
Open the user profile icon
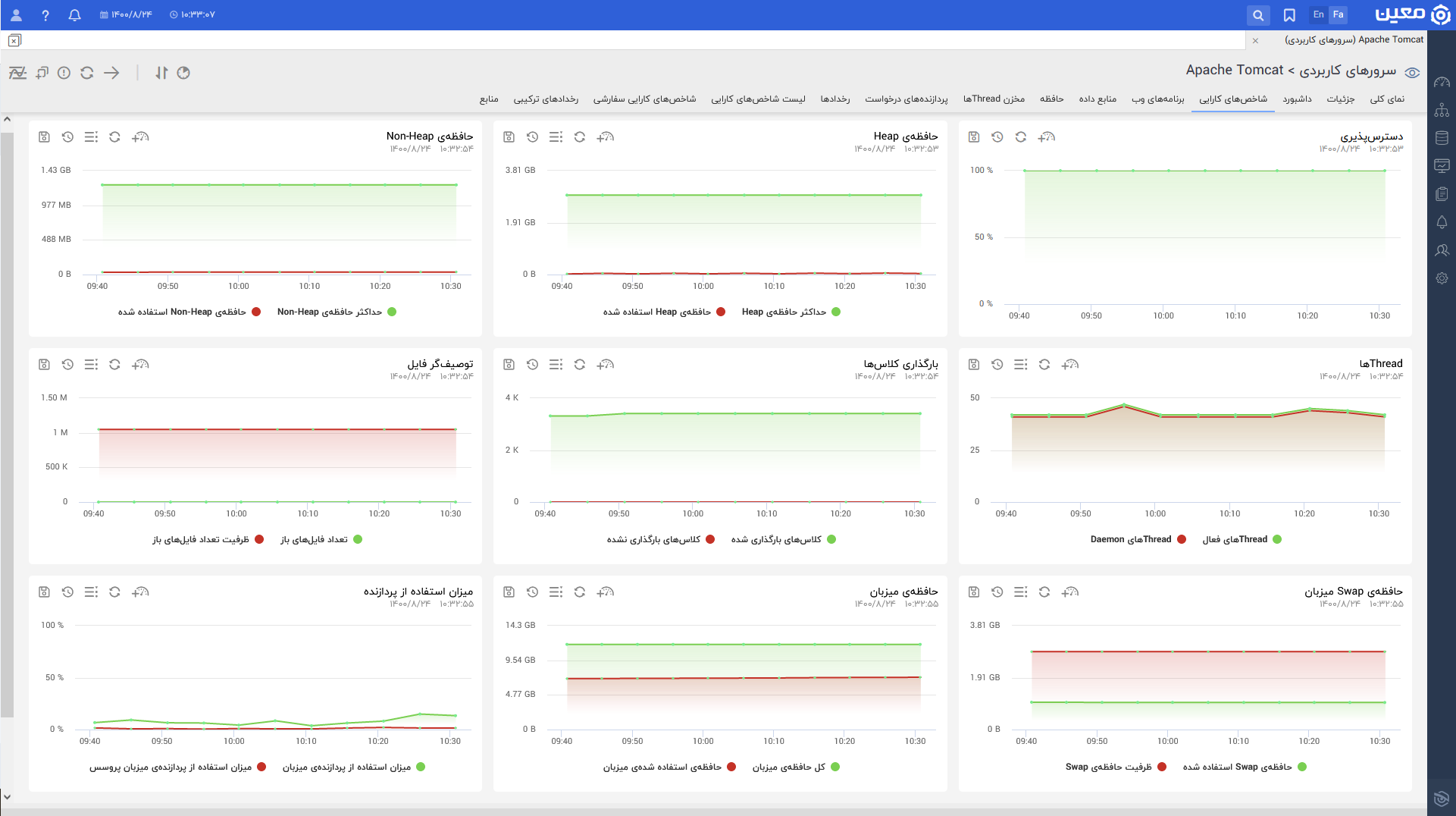(16, 15)
